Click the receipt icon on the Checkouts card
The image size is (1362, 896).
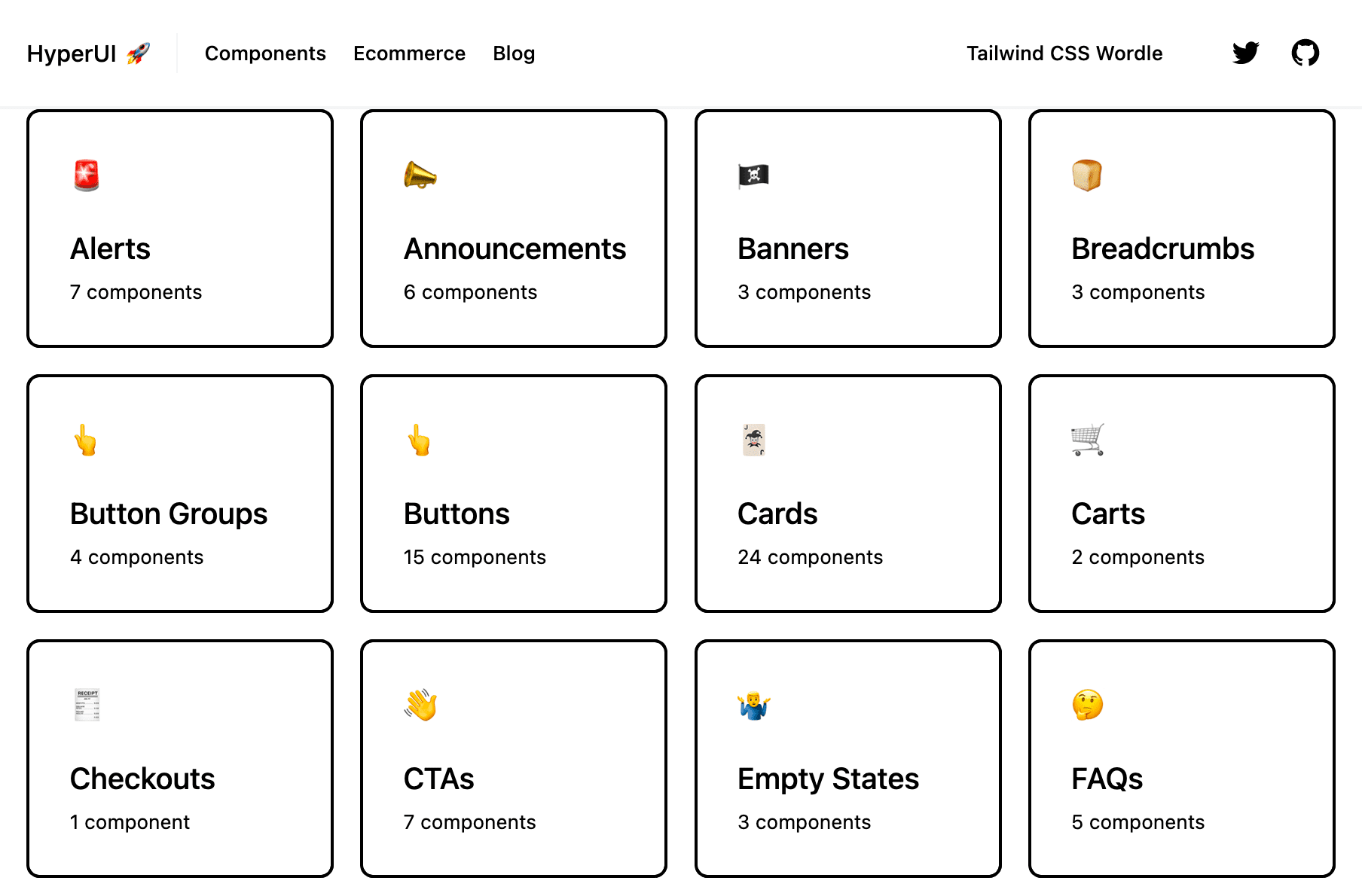(x=87, y=705)
